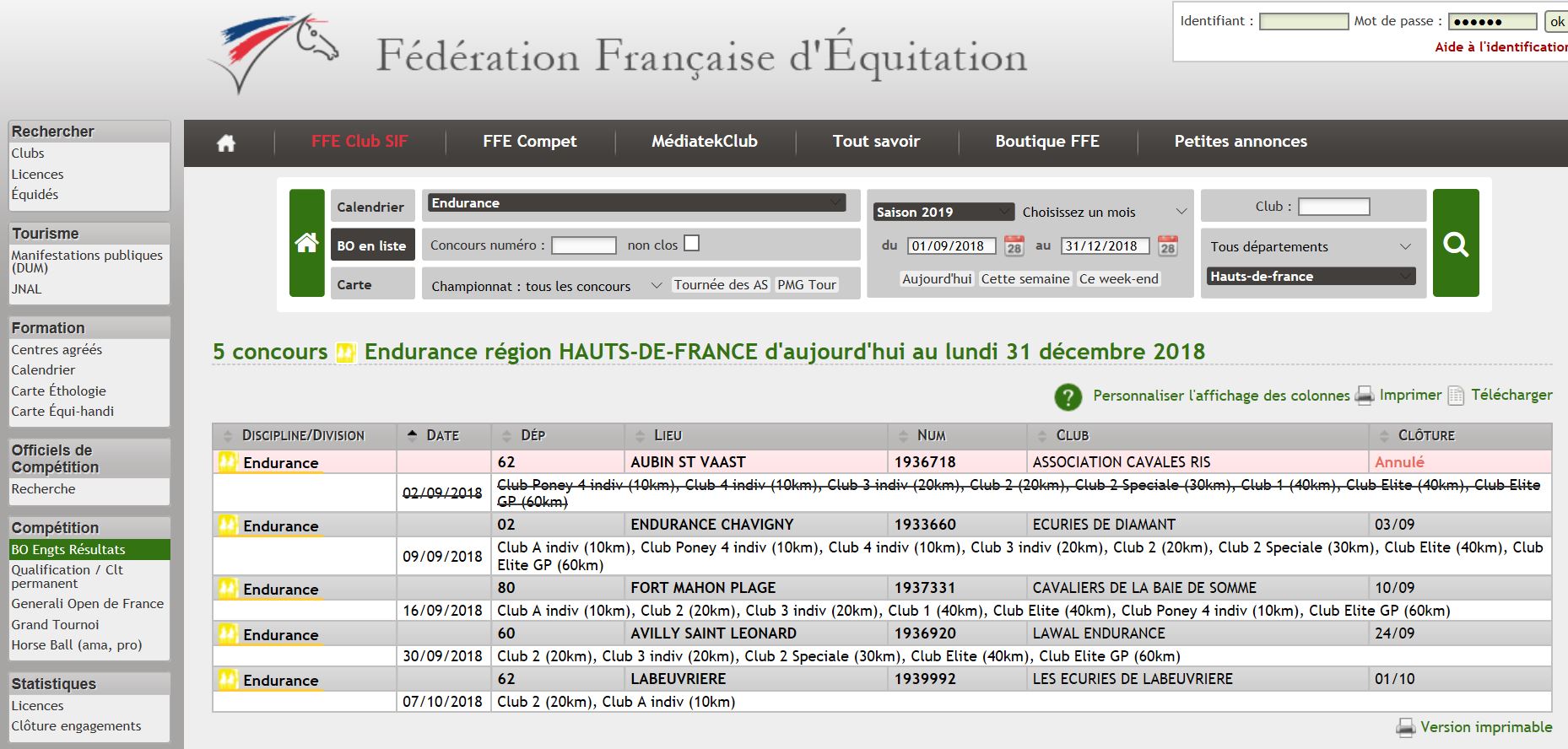The width and height of the screenshot is (1568, 749).
Task: Open 'Clôture engagements' sidebar link
Action: pos(76,725)
